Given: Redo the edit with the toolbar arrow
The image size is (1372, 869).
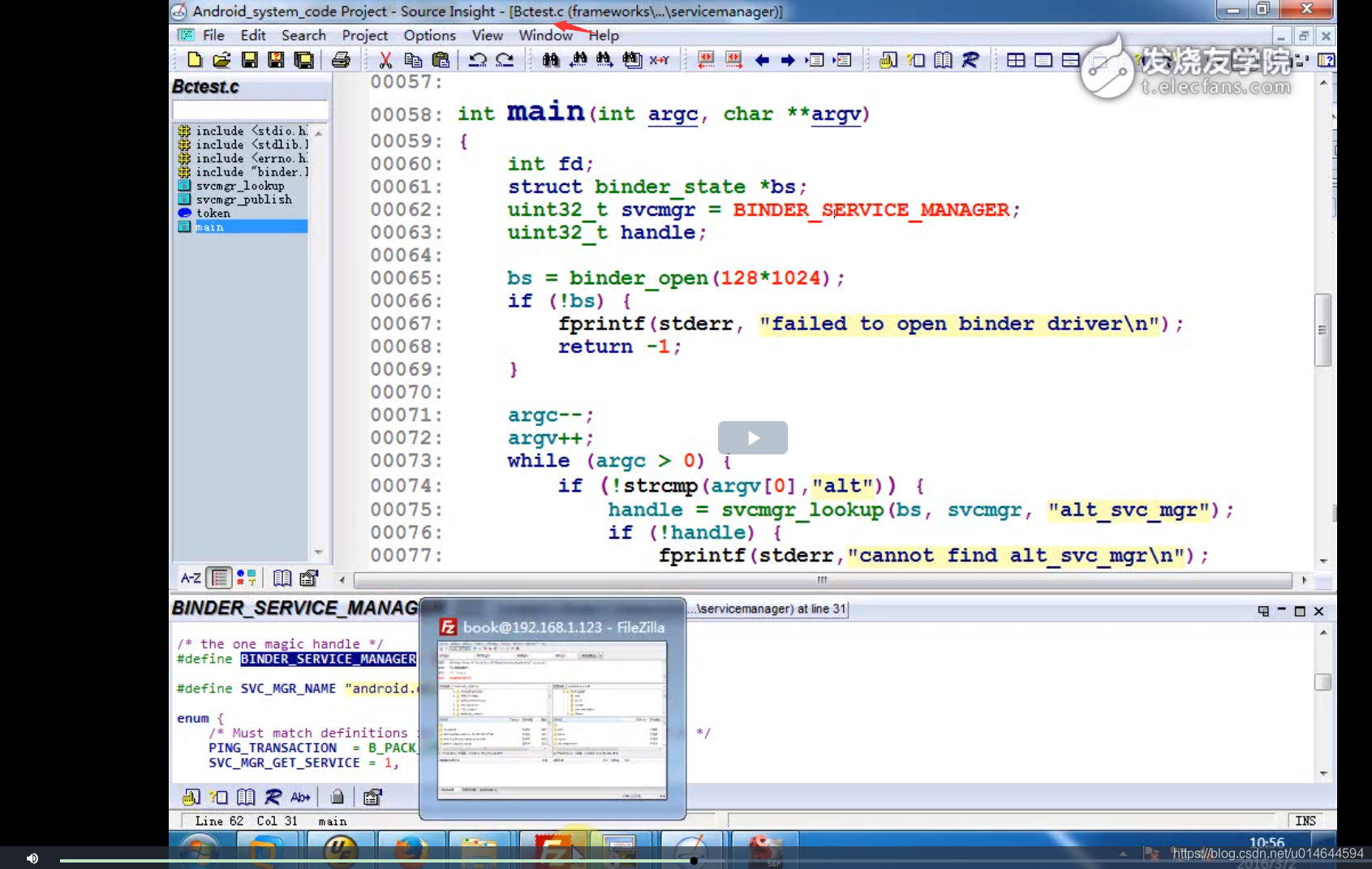Looking at the screenshot, I should 505,60.
